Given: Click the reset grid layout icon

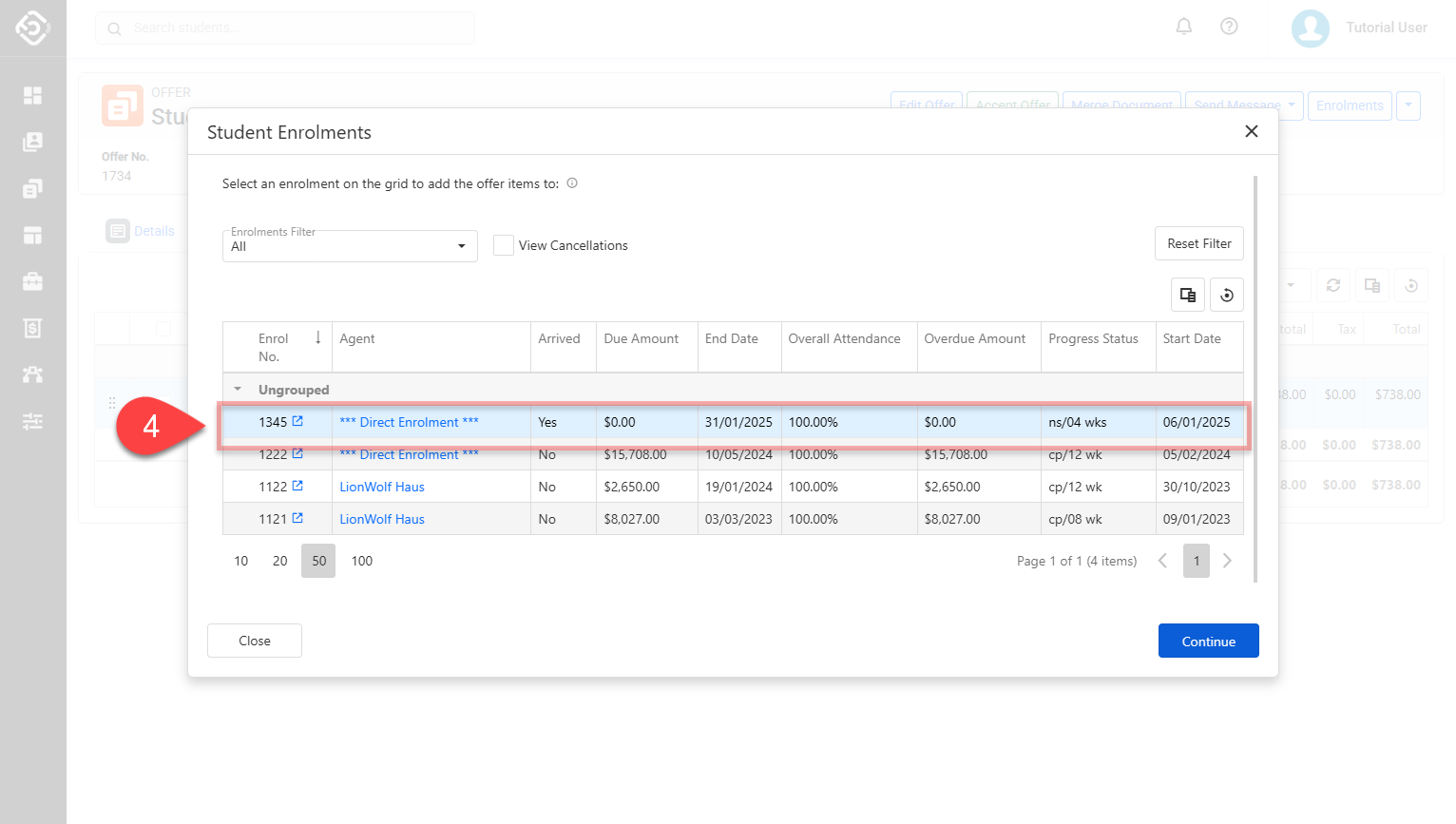Looking at the screenshot, I should pyautogui.click(x=1226, y=295).
